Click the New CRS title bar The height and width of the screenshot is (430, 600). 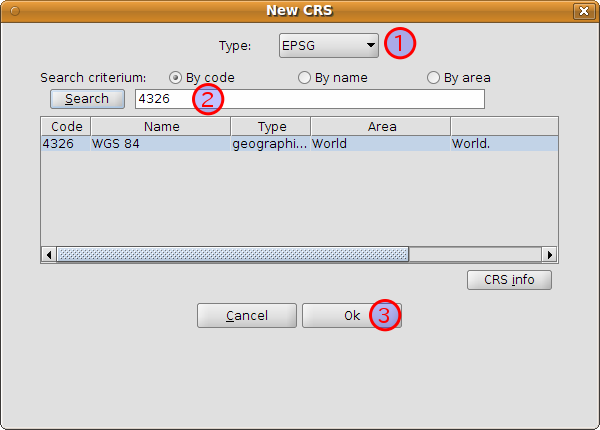tap(299, 11)
